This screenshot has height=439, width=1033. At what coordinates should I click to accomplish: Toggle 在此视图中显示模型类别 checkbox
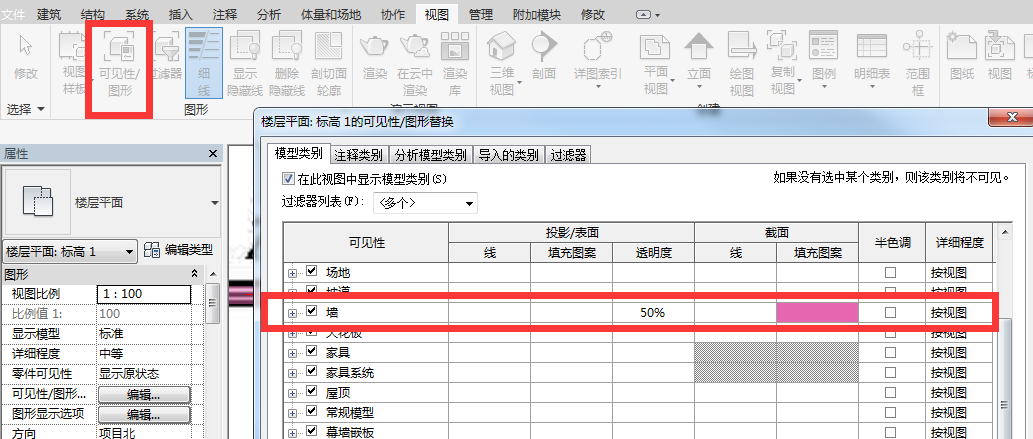click(288, 179)
